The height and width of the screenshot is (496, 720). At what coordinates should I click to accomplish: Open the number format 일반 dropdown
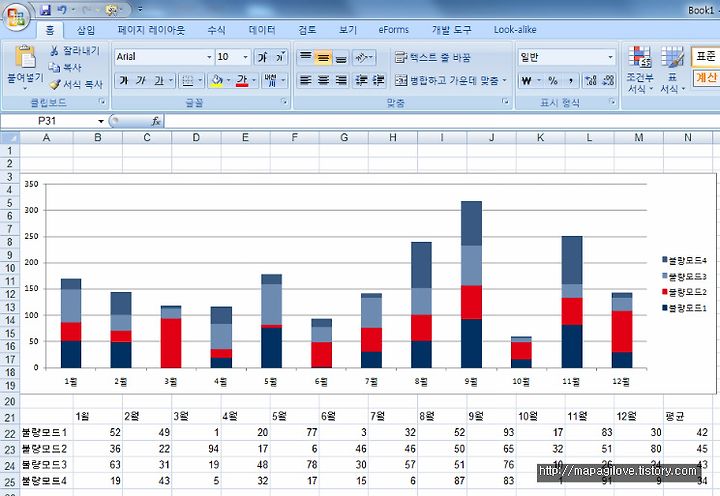[x=610, y=57]
